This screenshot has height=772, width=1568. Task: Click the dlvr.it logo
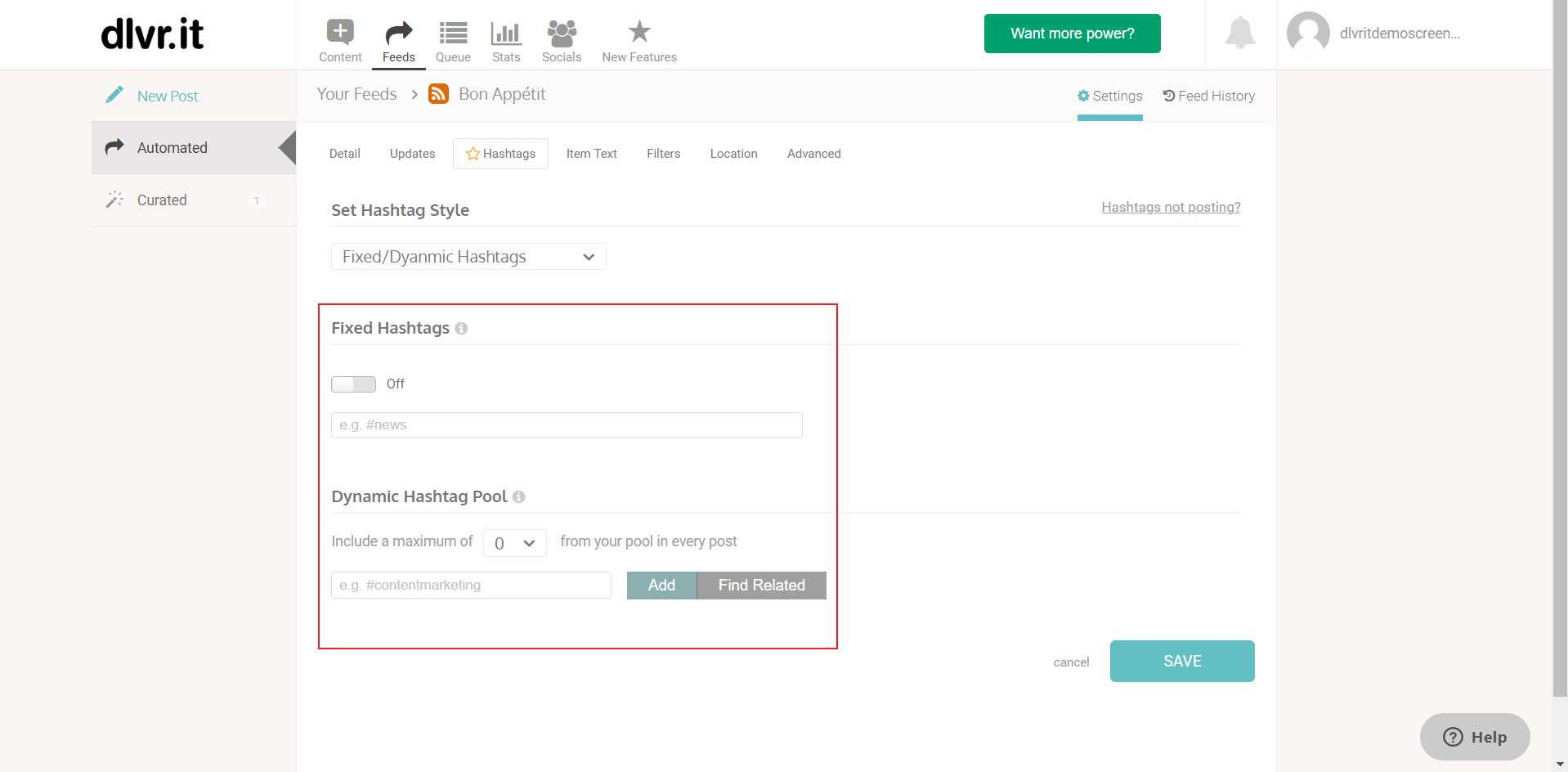coord(152,34)
